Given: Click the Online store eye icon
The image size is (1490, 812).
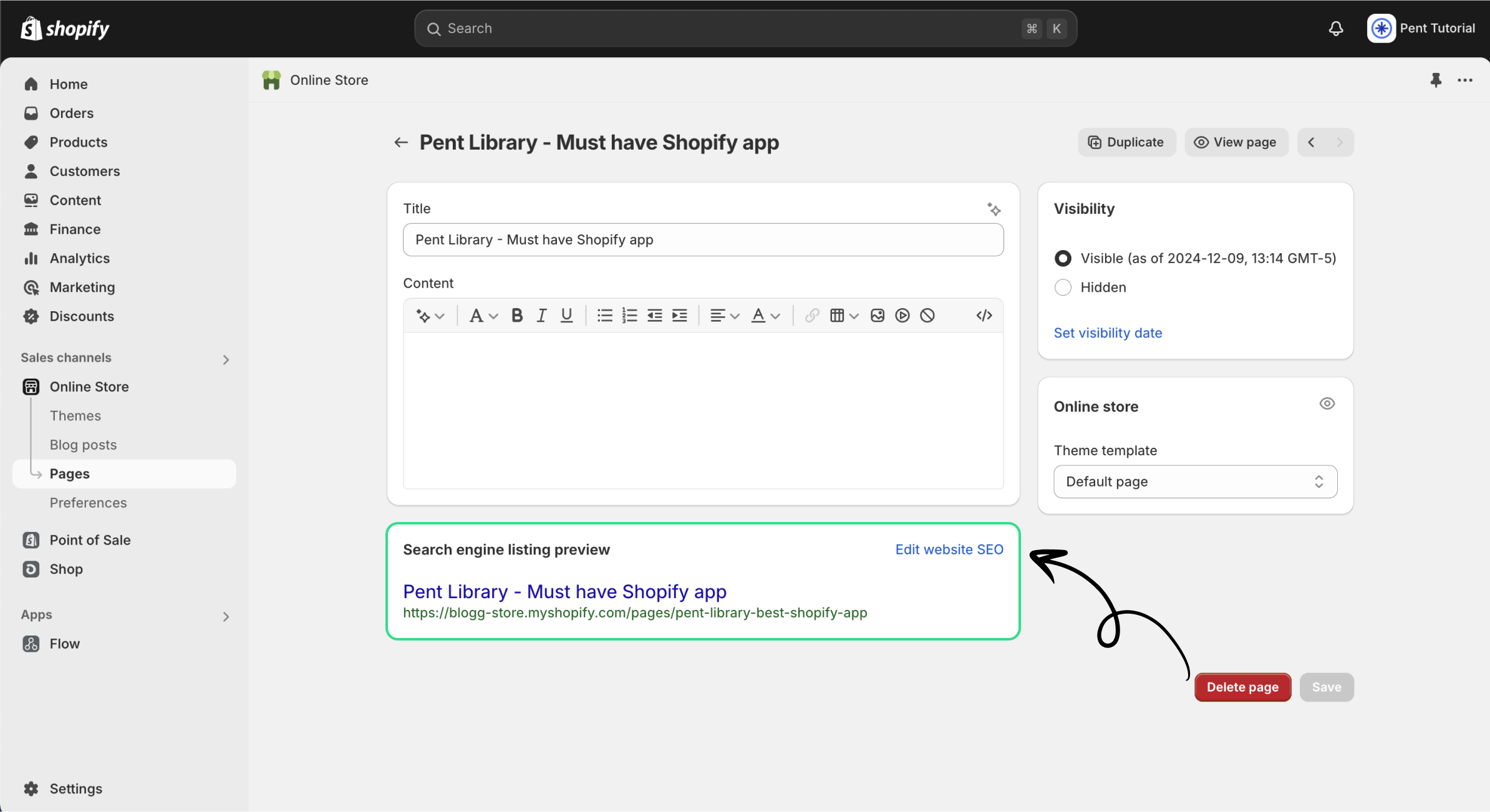Looking at the screenshot, I should (x=1327, y=404).
